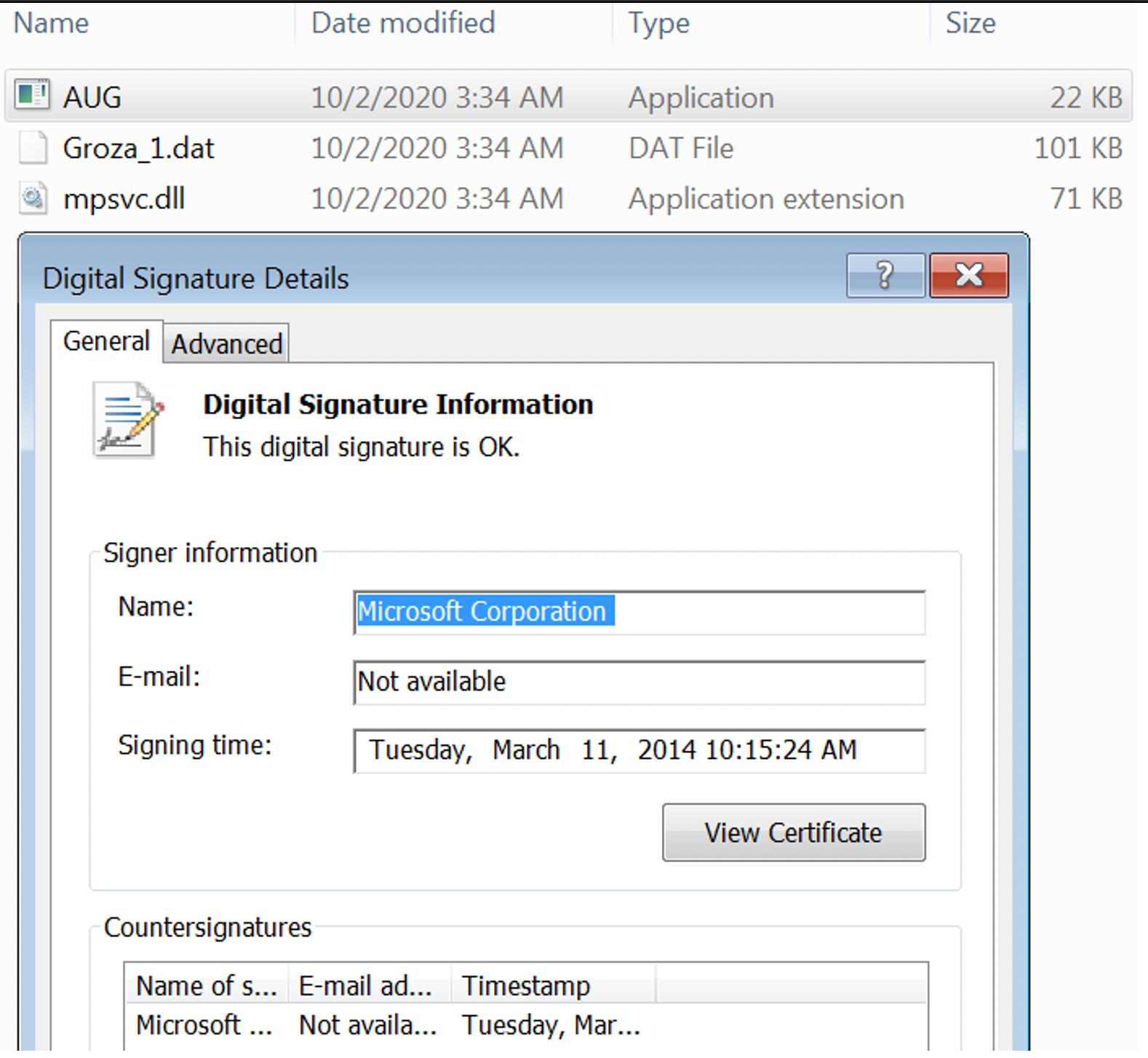The height and width of the screenshot is (1058, 1148).
Task: Select the mpsvc.dll file icon
Action: 33,199
